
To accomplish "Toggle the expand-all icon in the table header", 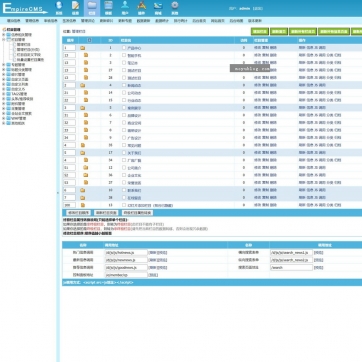I will pyautogui.click(x=89, y=40).
